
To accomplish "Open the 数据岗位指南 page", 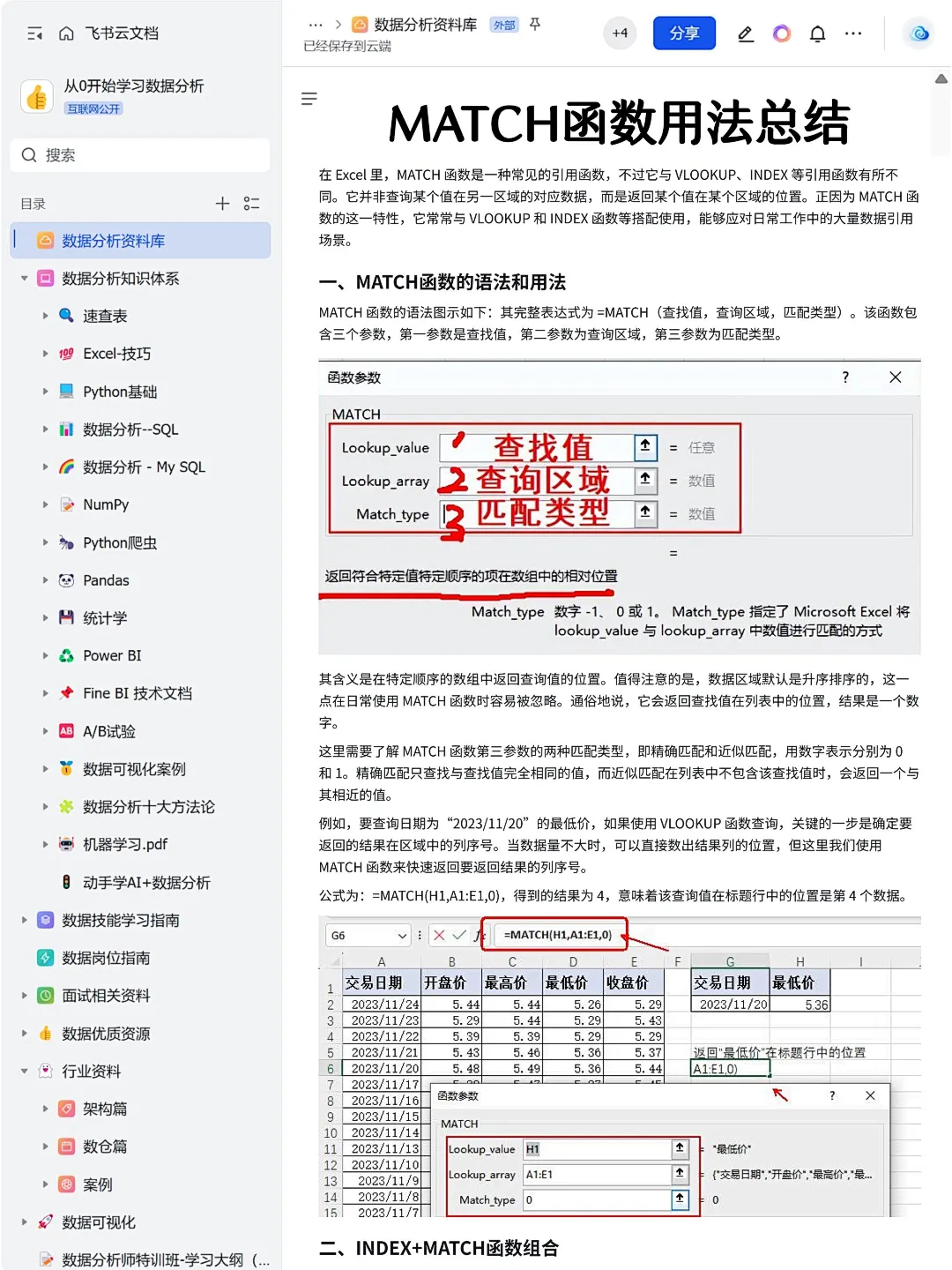I will pos(106,958).
